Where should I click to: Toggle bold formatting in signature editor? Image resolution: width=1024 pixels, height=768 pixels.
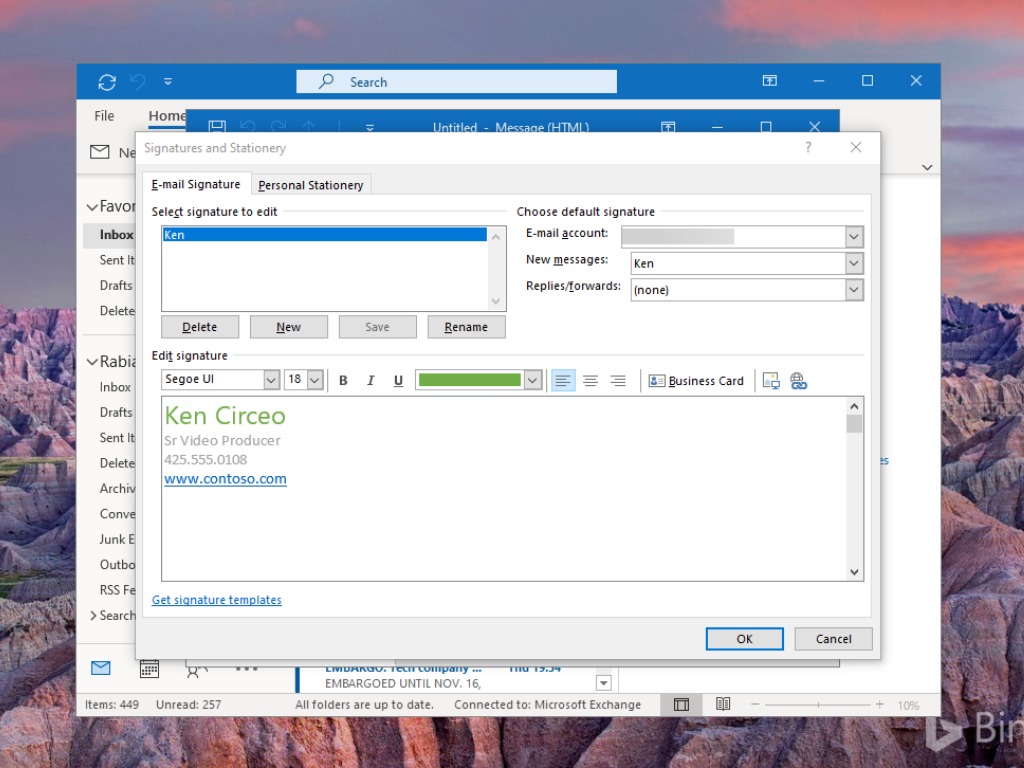[x=343, y=381]
